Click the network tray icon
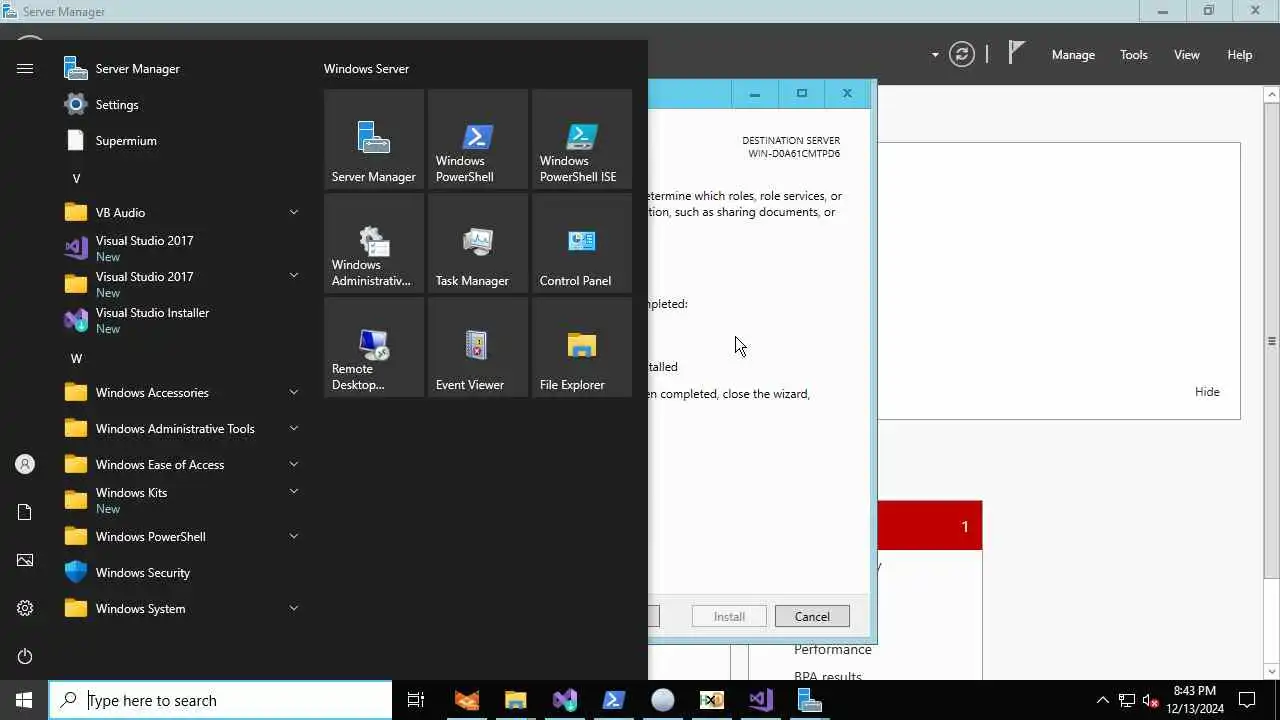Image resolution: width=1280 pixels, height=720 pixels. pyautogui.click(x=1127, y=700)
